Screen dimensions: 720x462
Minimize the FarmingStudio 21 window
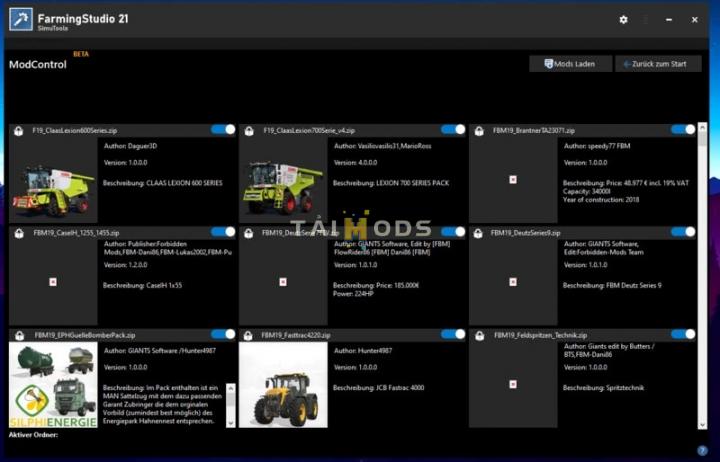click(669, 20)
